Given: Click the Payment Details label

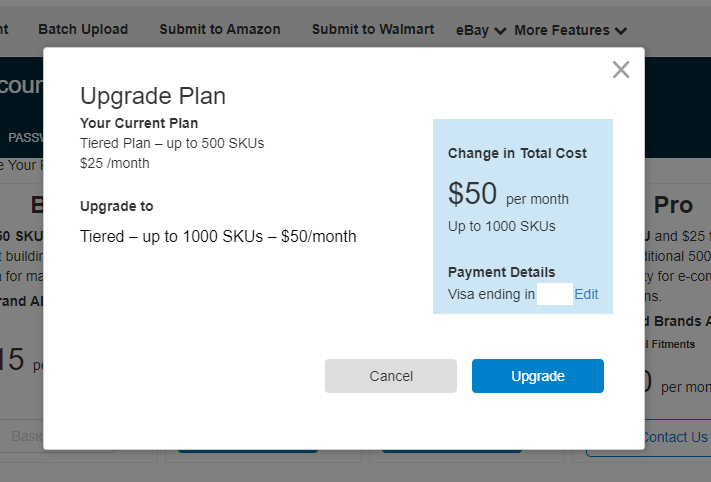Looking at the screenshot, I should click(x=501, y=272).
